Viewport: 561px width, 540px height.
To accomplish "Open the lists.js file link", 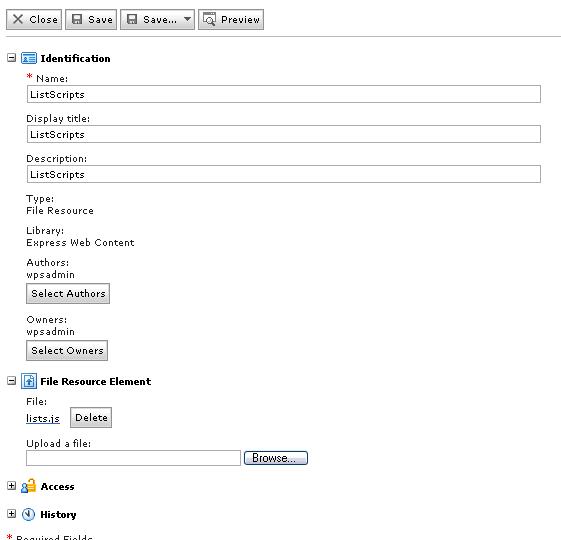I will [x=43, y=418].
